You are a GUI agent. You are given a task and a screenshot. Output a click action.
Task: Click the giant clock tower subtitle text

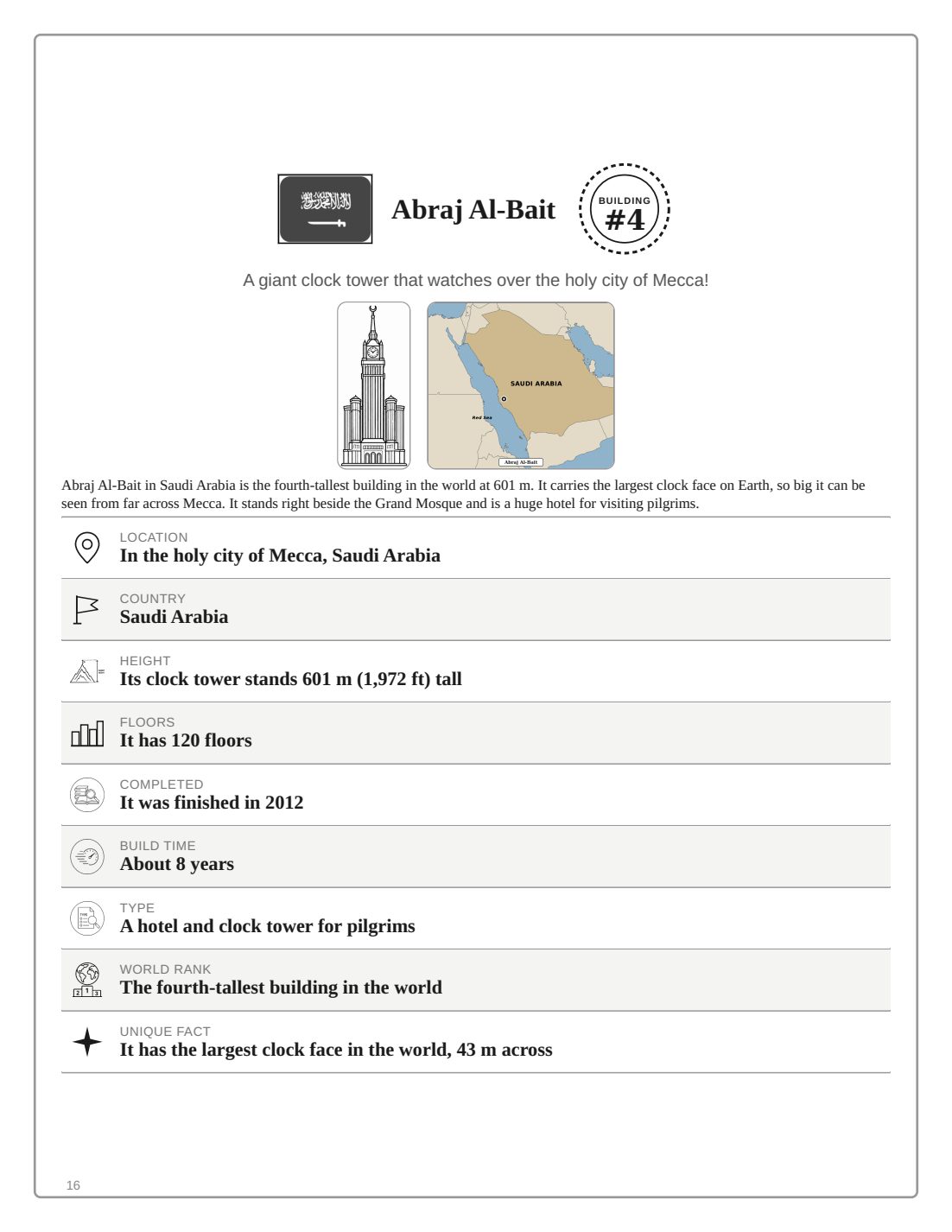tap(476, 280)
